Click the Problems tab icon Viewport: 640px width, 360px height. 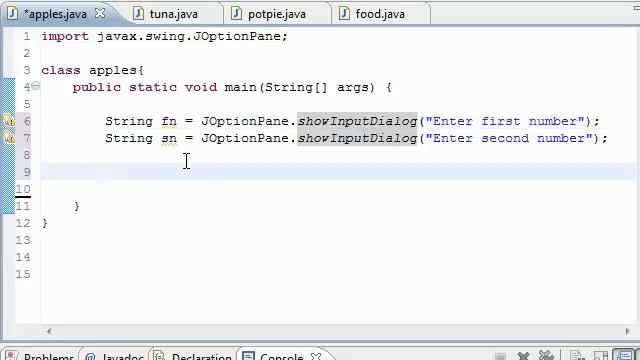(x=11, y=356)
